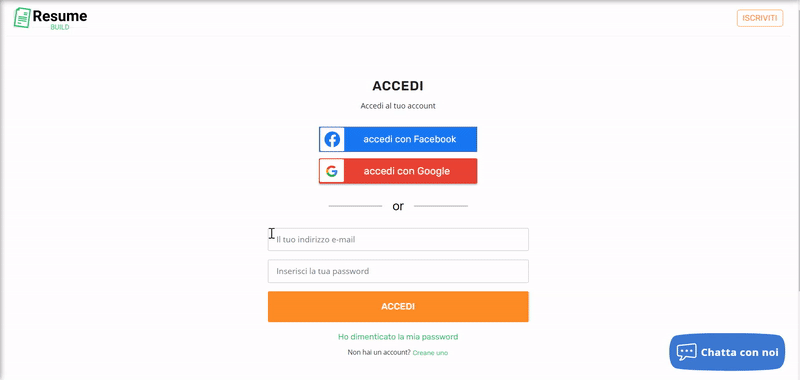Image resolution: width=800 pixels, height=380 pixels.
Task: Submit with the orange ACCEDI button
Action: (398, 307)
